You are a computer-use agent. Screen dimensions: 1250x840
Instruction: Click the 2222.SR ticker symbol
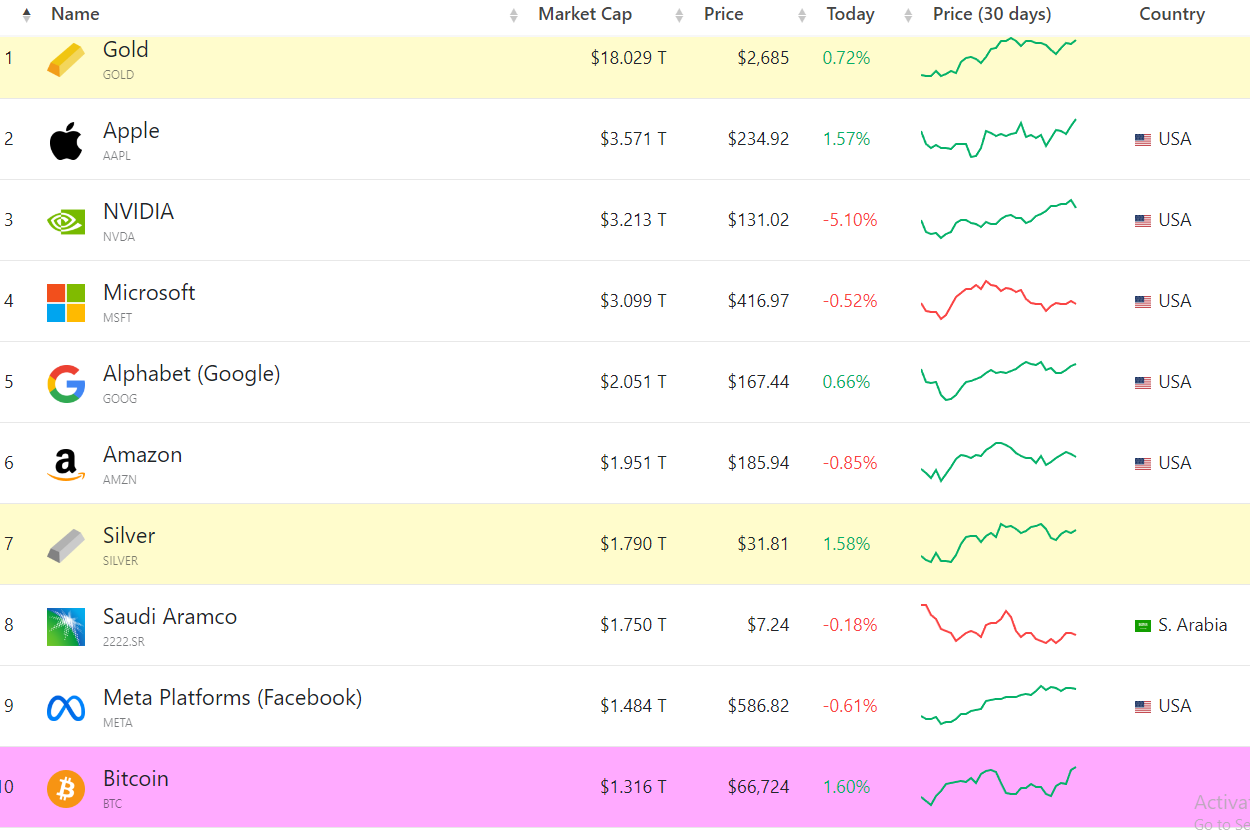pyautogui.click(x=123, y=642)
